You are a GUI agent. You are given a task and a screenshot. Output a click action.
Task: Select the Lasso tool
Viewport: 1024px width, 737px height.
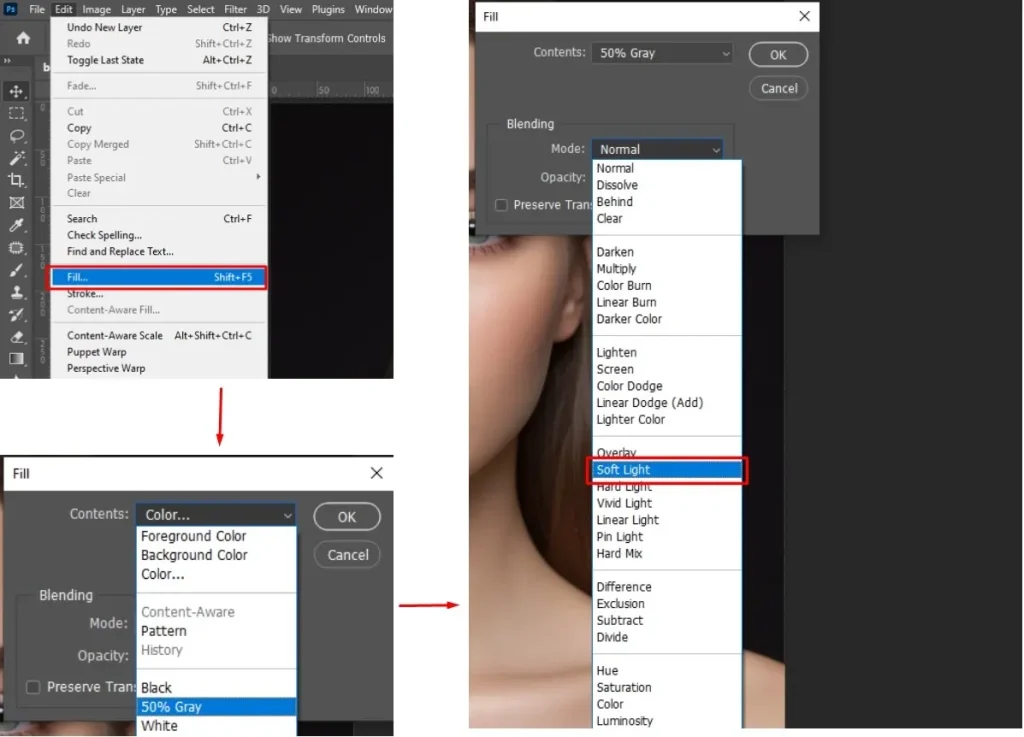point(16,136)
